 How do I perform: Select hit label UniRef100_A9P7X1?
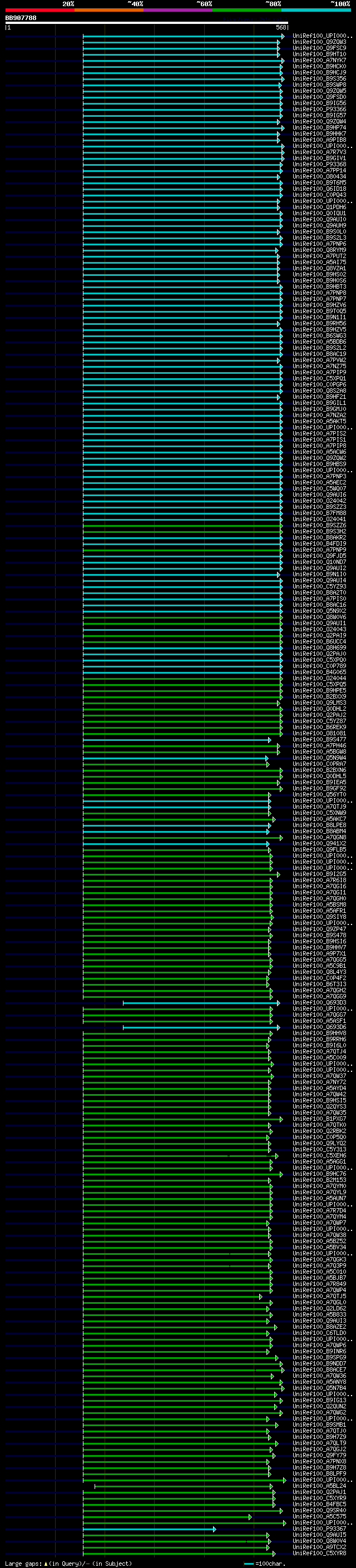(x=319, y=953)
